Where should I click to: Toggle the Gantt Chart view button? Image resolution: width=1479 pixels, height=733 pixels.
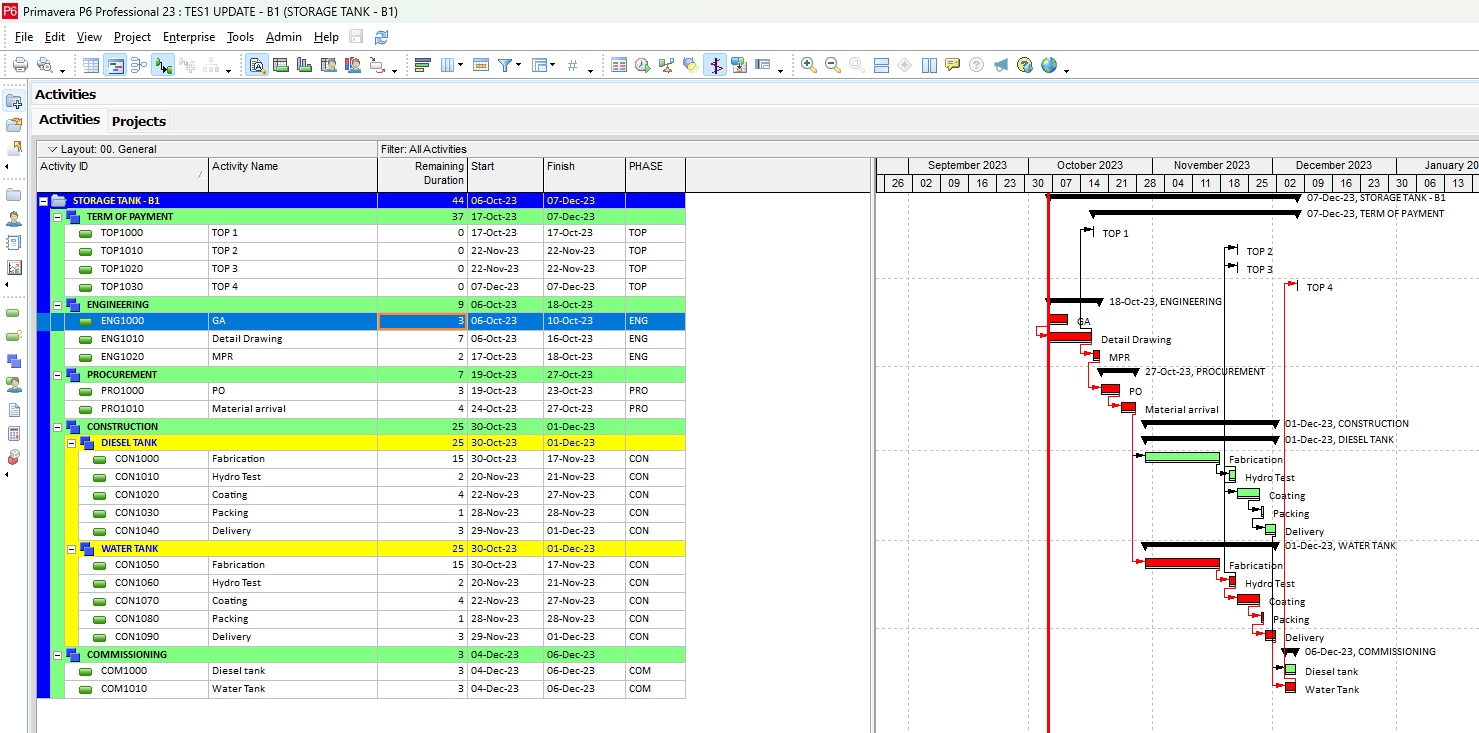pos(115,65)
